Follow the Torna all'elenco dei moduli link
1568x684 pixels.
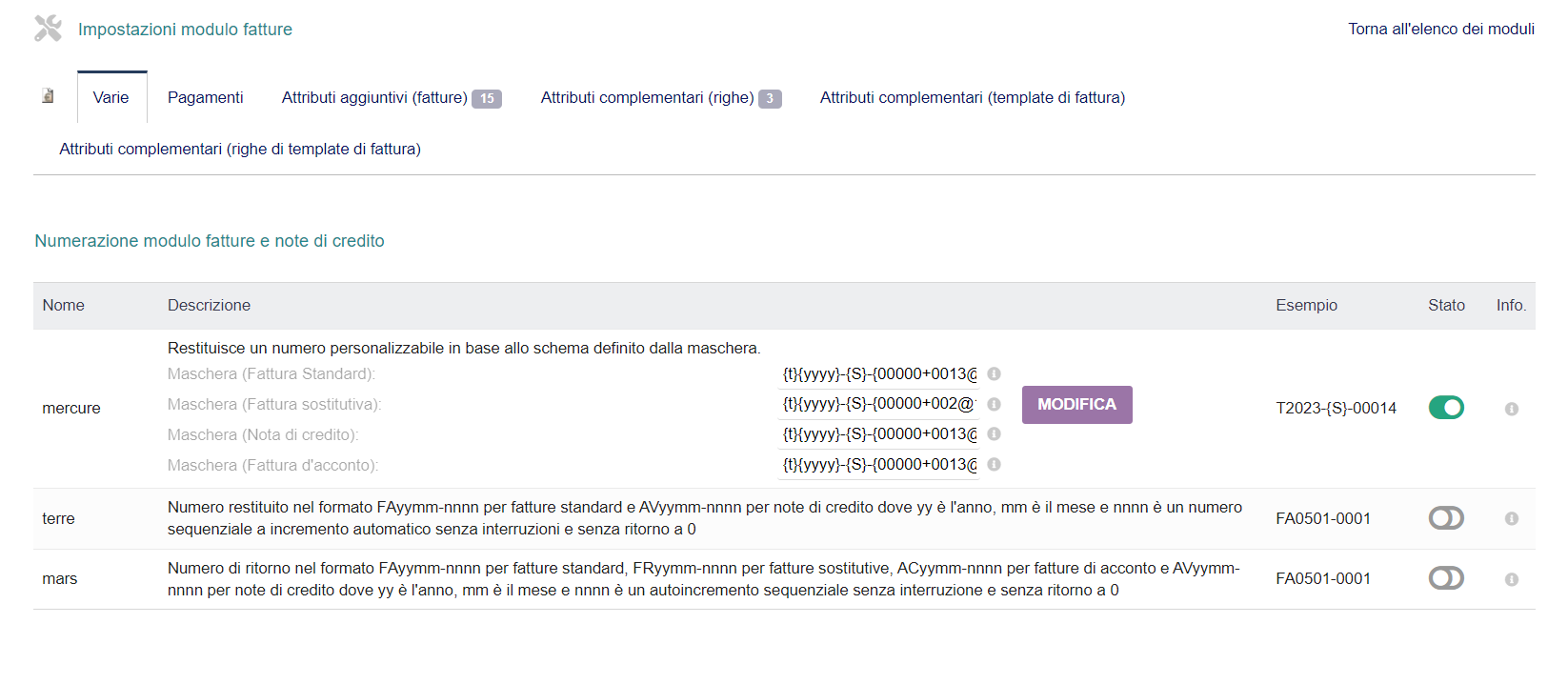coord(1440,29)
